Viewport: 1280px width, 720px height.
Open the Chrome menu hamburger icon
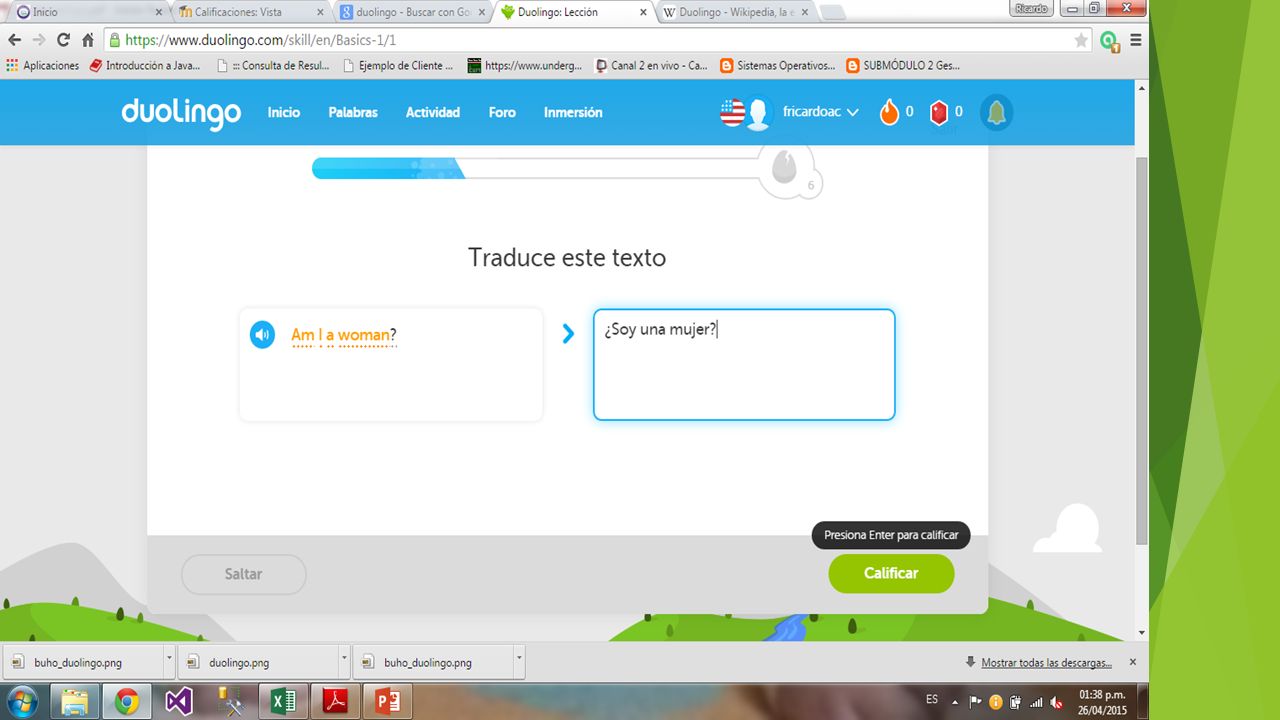[1135, 40]
